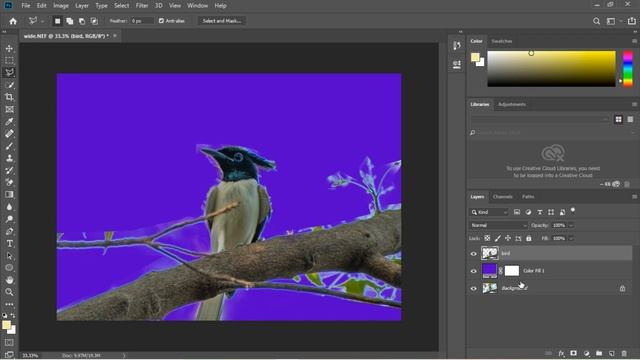640x360 pixels.
Task: Open the Search magnifier icon at top right
Action: [596, 21]
